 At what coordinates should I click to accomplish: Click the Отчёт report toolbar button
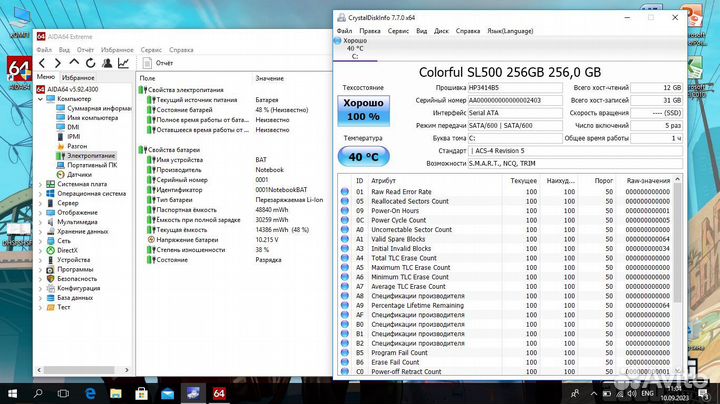click(158, 63)
